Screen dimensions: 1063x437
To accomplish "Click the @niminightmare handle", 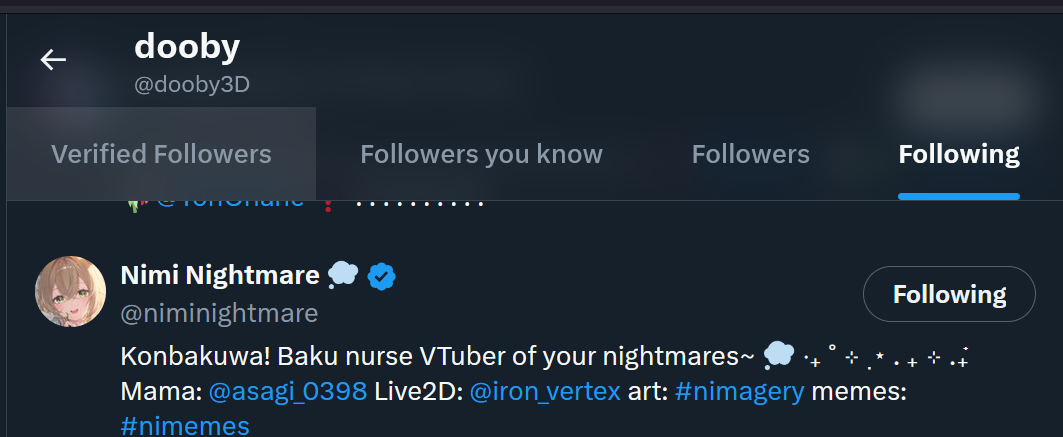I will (x=219, y=313).
